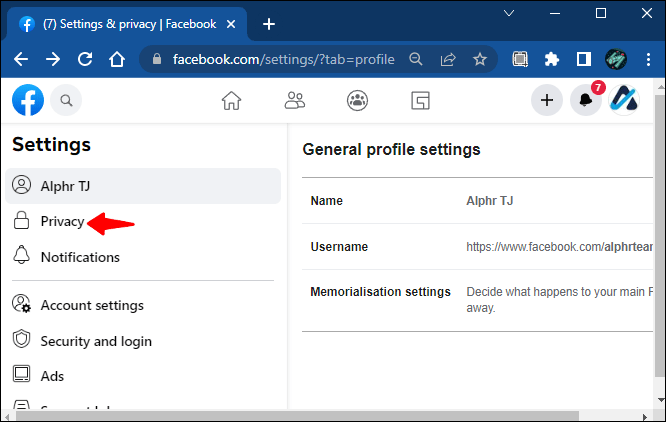Click the Create plus button

pyautogui.click(x=547, y=100)
